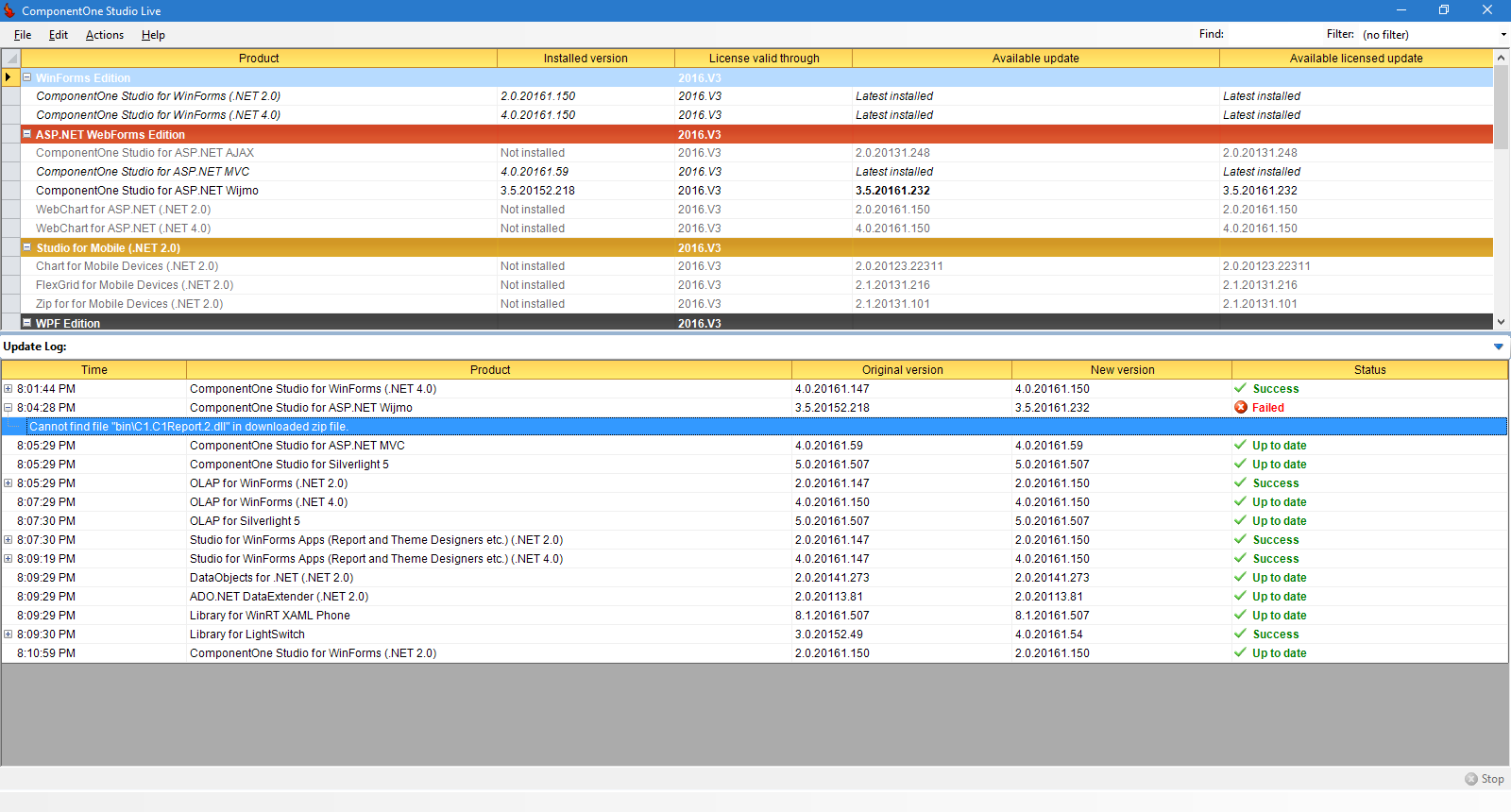Collapse the 8:04:28 PM failed log entry

pos(8,407)
